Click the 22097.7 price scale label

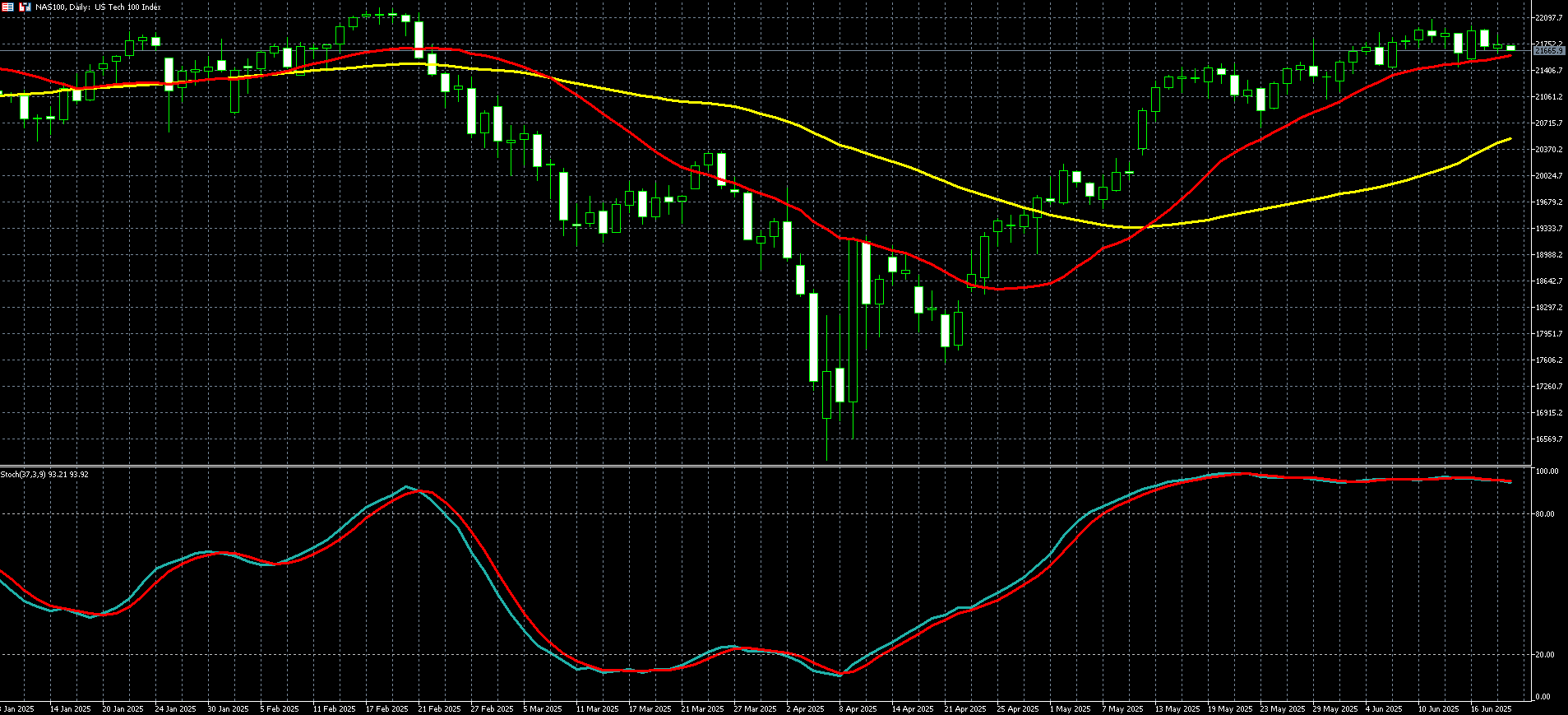1549,17
